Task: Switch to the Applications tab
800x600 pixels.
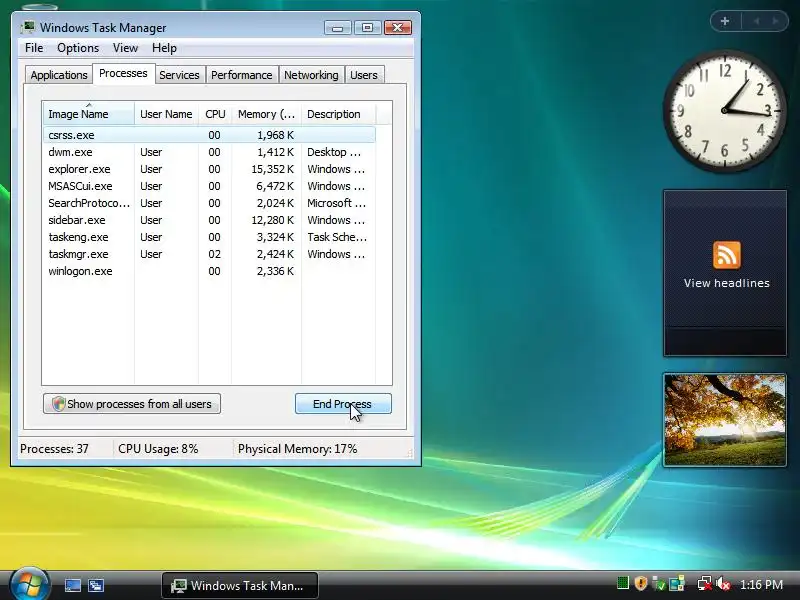Action: pos(59,75)
